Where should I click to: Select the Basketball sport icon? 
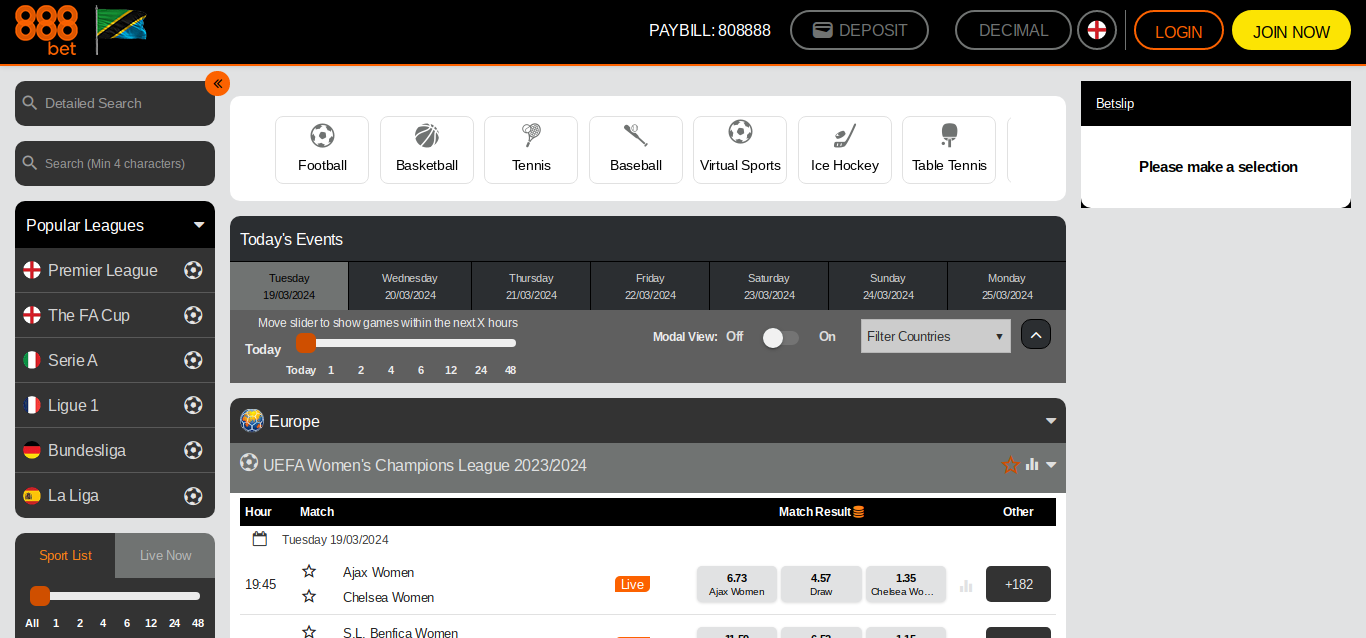427,150
